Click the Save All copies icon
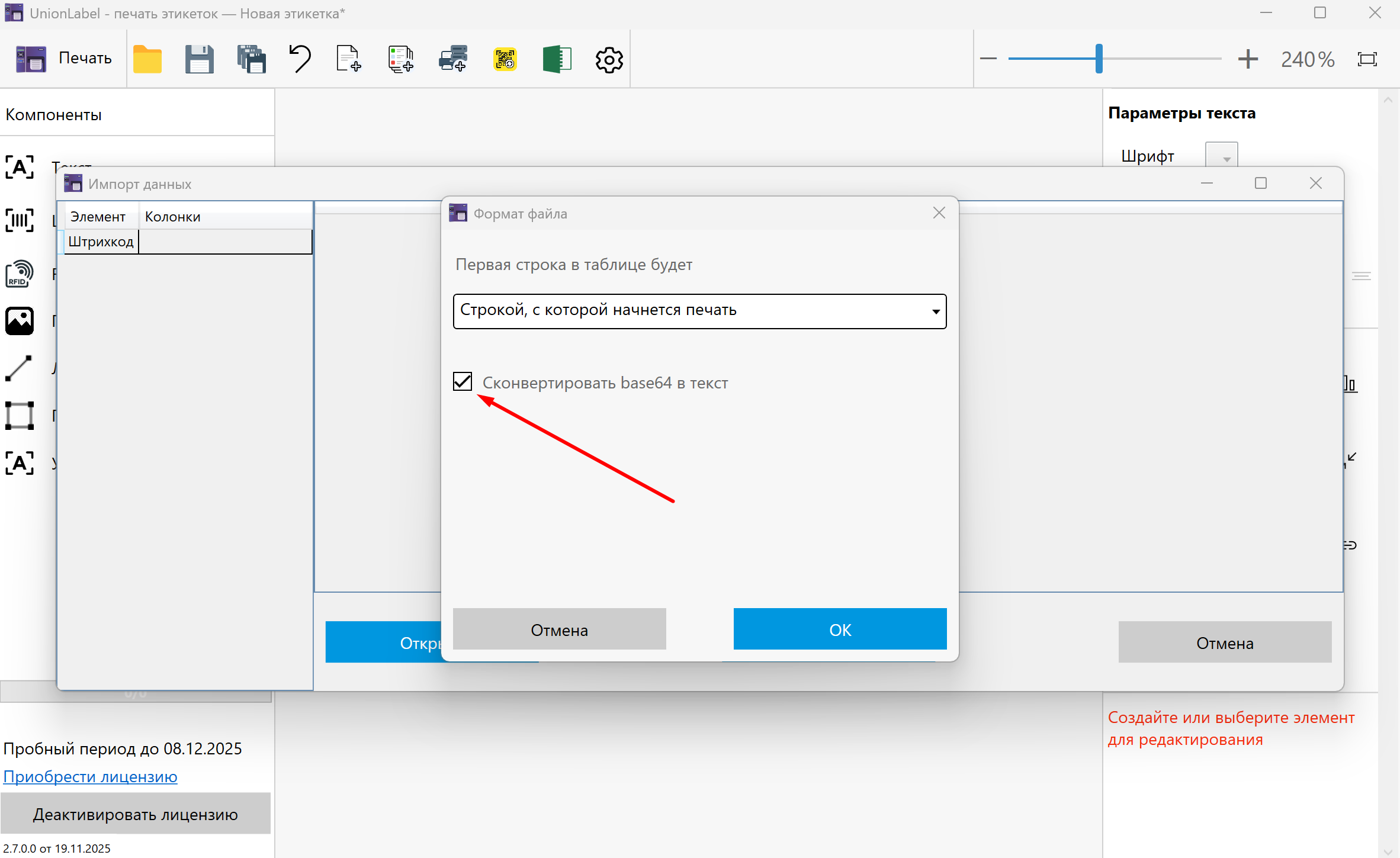The image size is (1400, 858). point(251,59)
